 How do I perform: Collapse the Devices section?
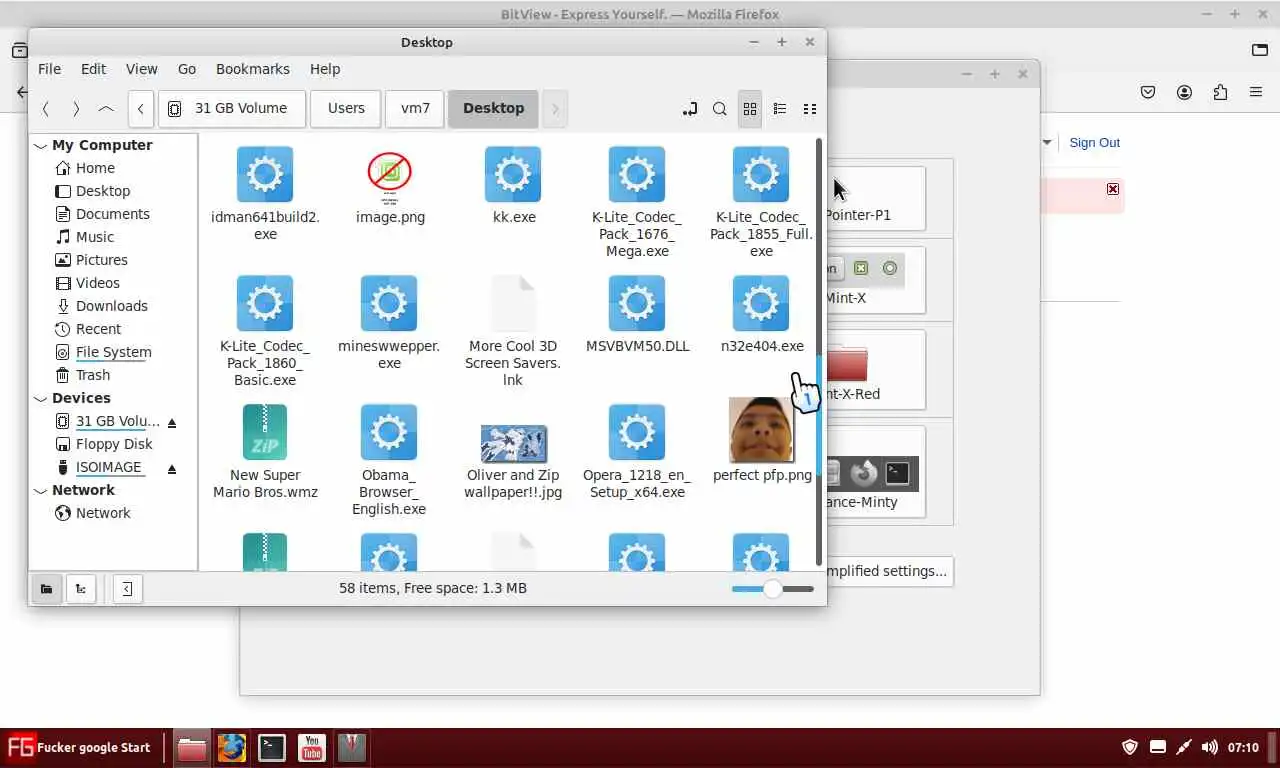(x=41, y=399)
